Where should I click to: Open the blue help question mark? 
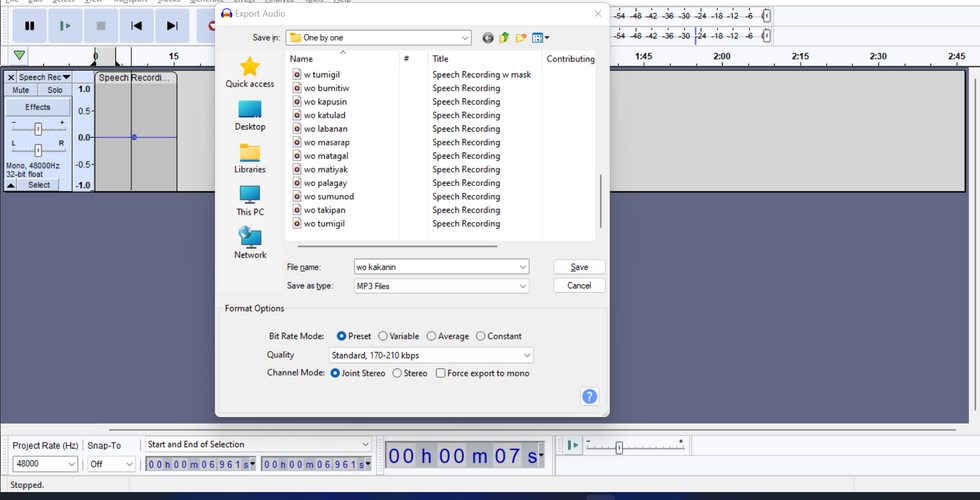coord(589,396)
